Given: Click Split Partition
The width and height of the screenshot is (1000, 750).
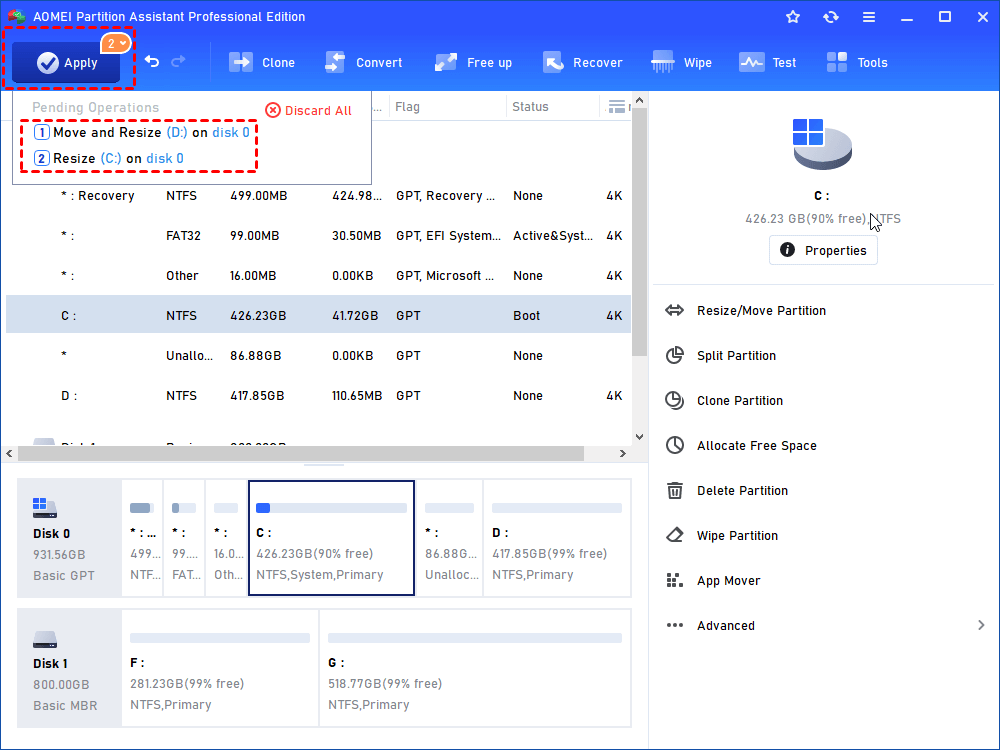Looking at the screenshot, I should tap(721, 356).
